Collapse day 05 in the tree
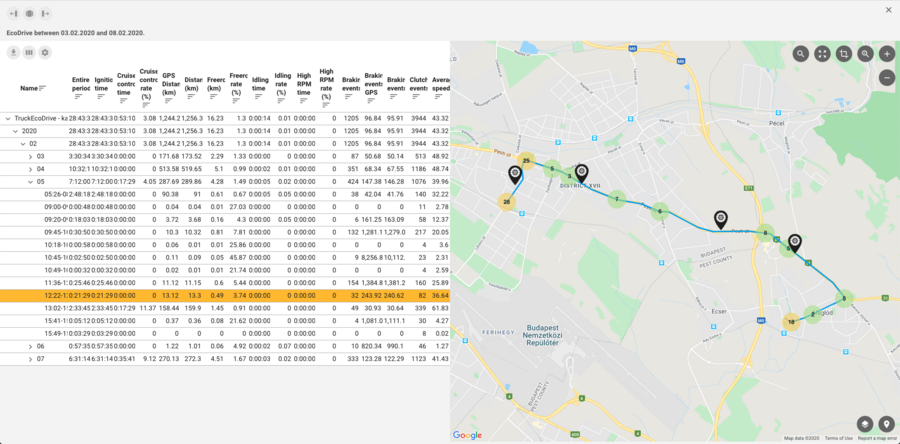 (x=31, y=182)
